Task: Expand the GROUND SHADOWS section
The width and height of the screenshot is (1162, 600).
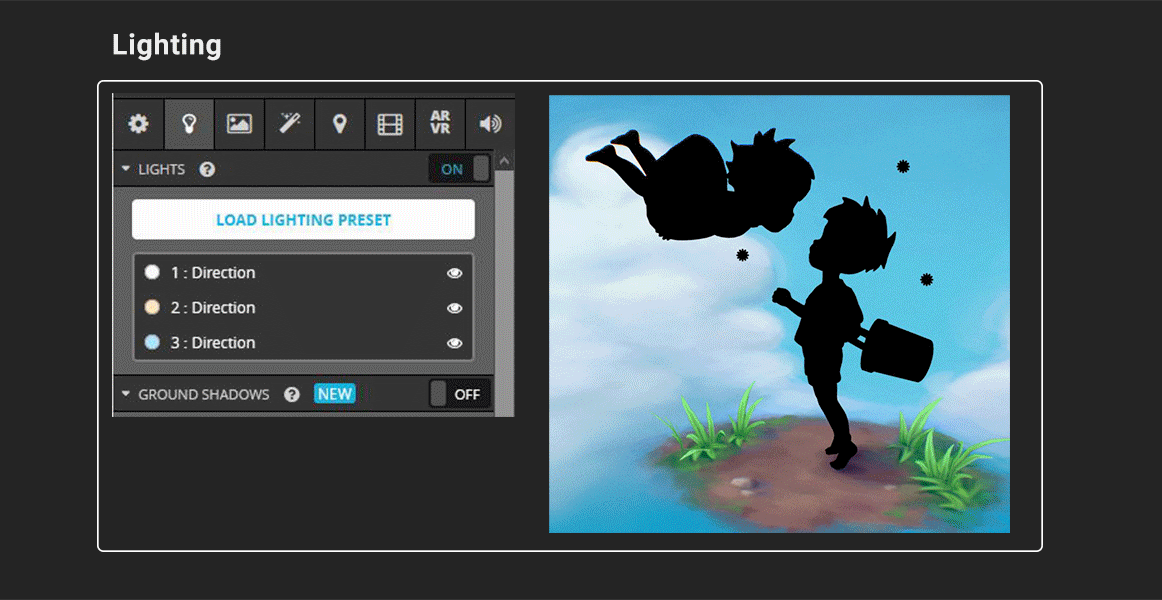Action: coord(126,393)
